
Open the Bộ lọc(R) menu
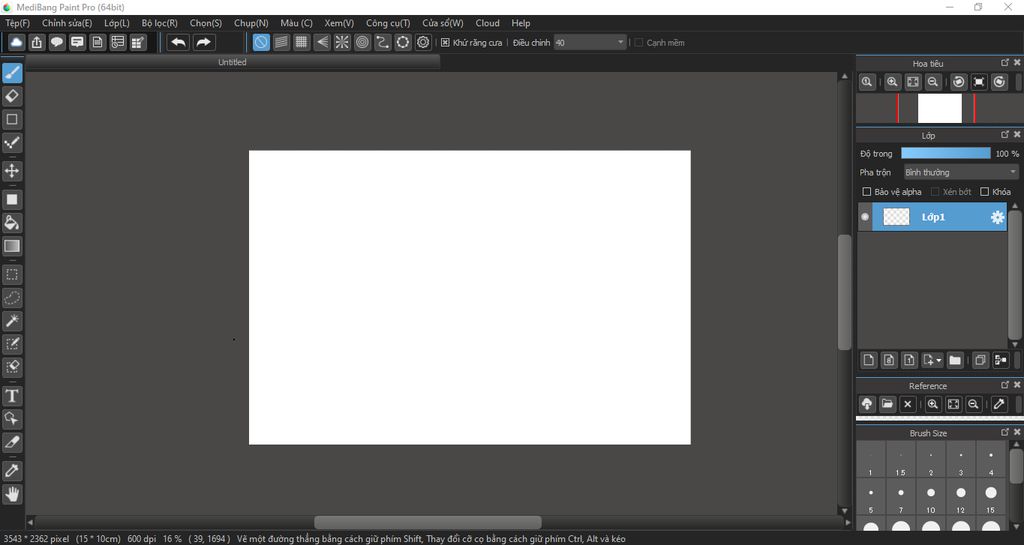coord(159,23)
